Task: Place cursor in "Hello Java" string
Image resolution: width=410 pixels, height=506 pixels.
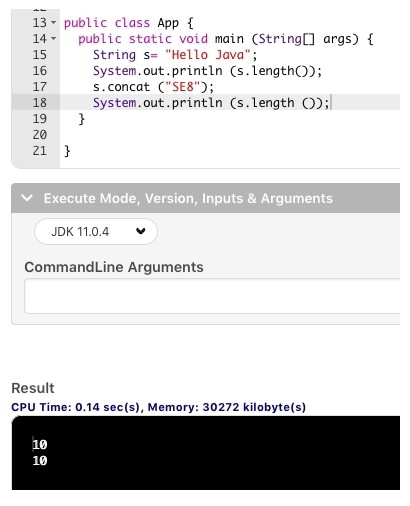Action: coord(208,55)
